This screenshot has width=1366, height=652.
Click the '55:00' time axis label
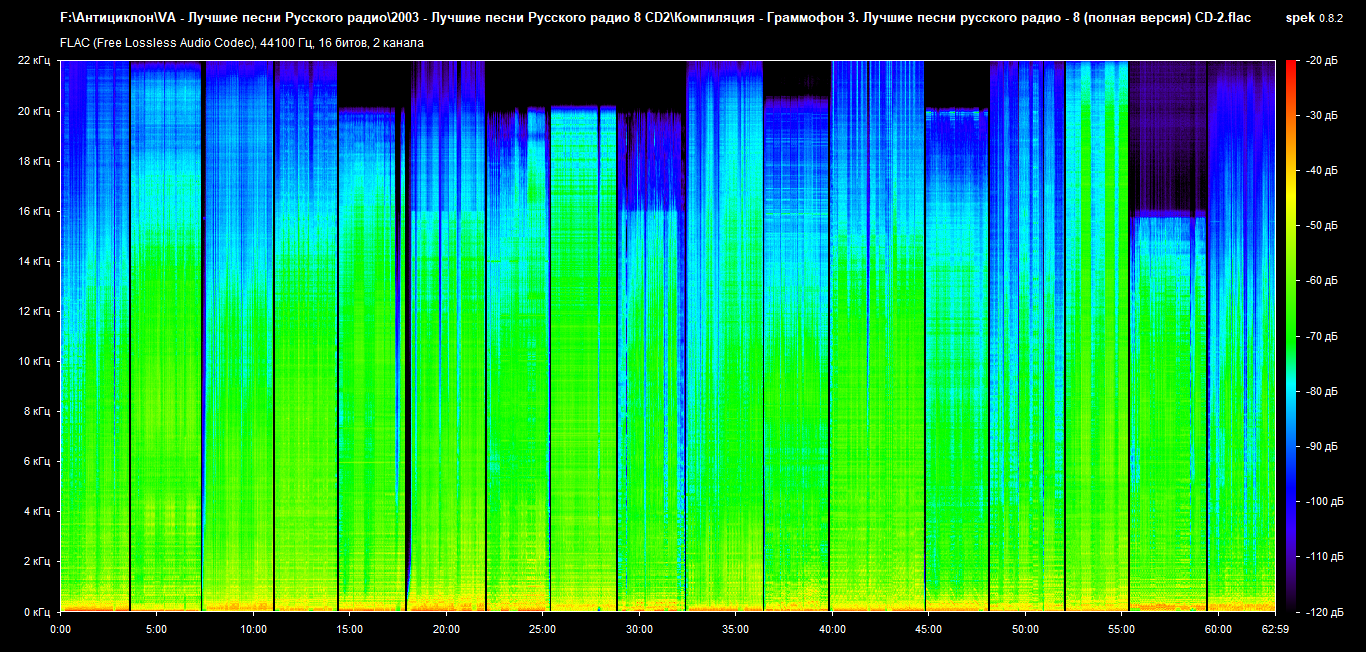pyautogui.click(x=1121, y=629)
